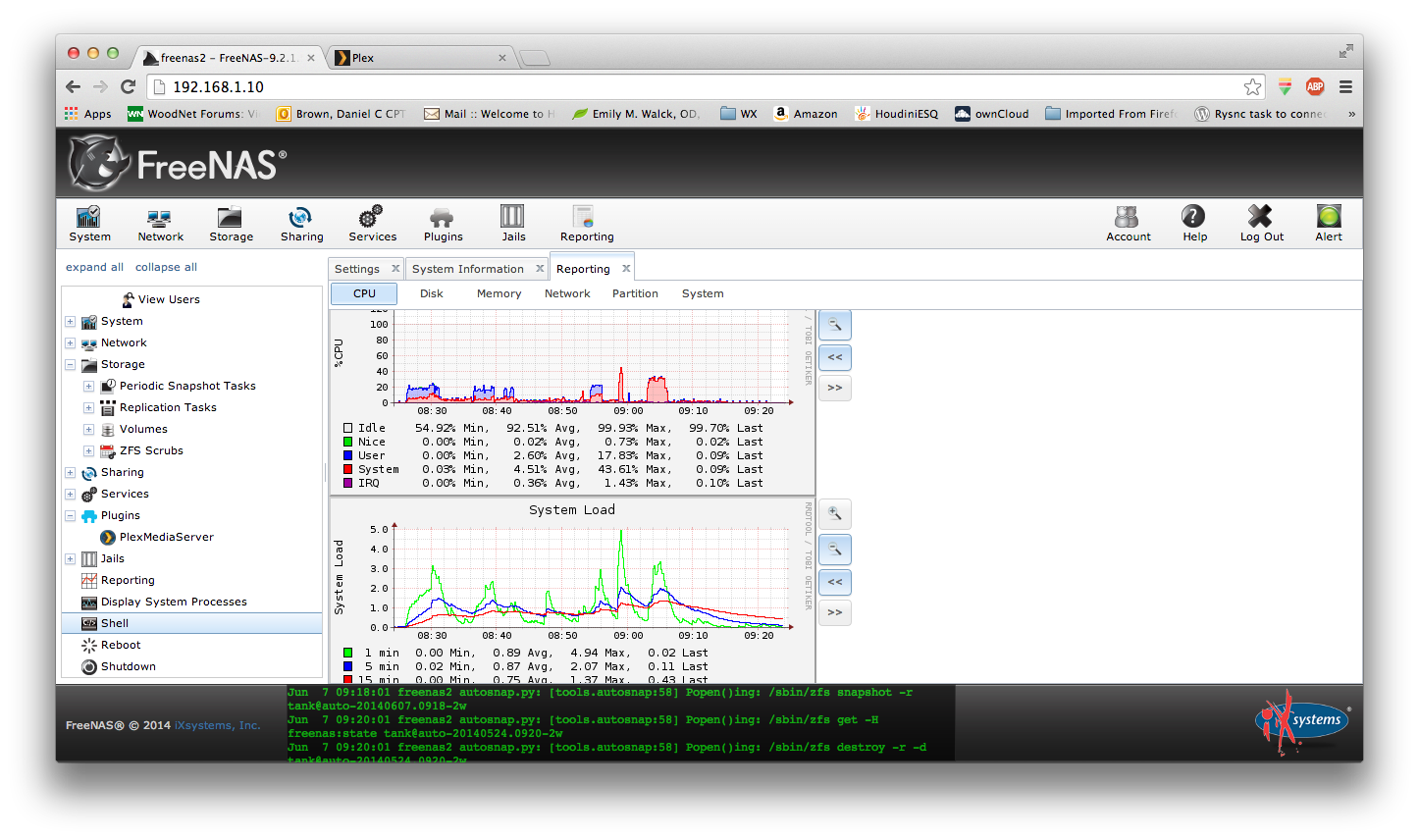The width and height of the screenshot is (1419, 840).
Task: Collapse the Plugins tree node
Action: tap(70, 516)
